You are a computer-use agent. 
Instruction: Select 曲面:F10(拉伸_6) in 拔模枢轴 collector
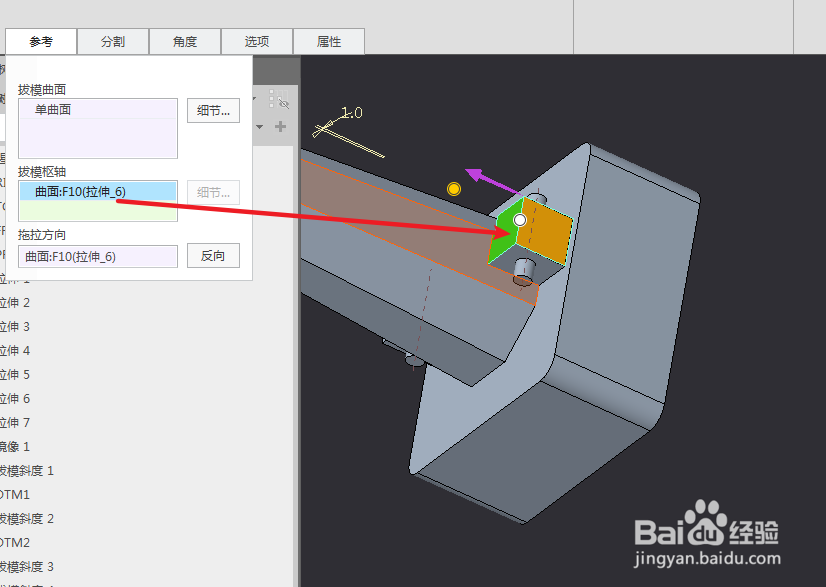tap(98, 191)
